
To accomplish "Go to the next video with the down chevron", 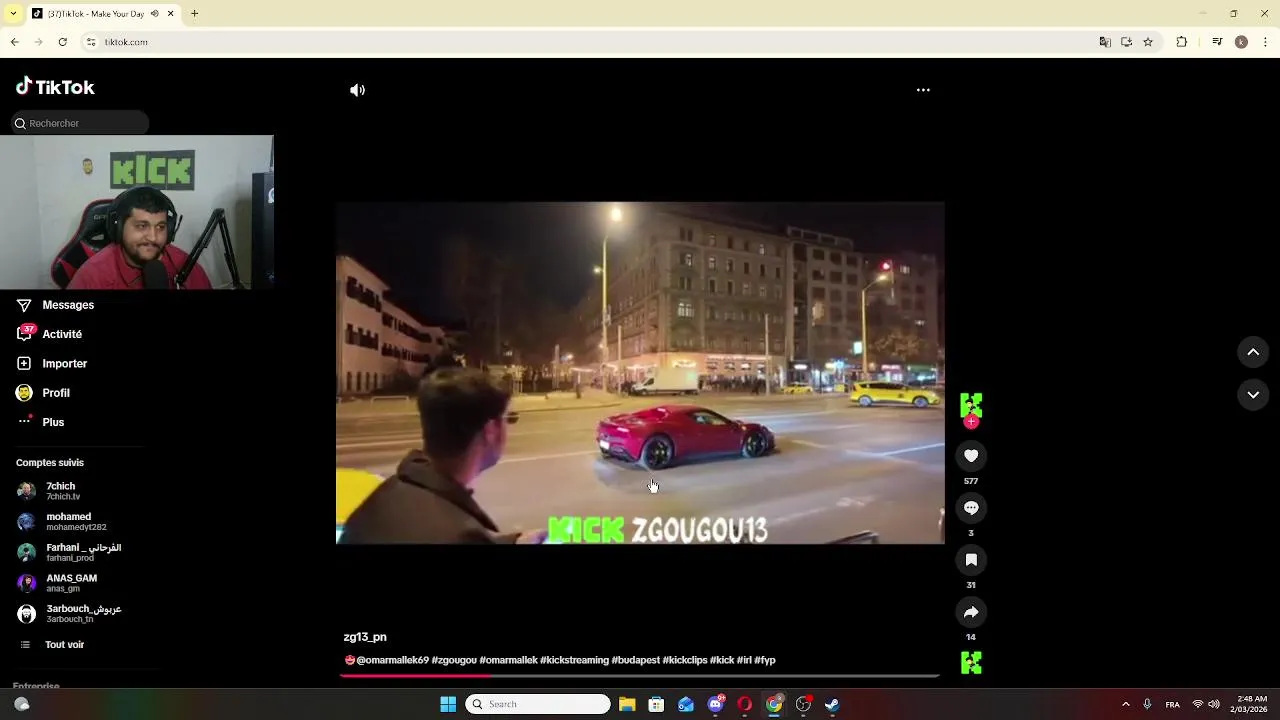I will pos(1253,395).
